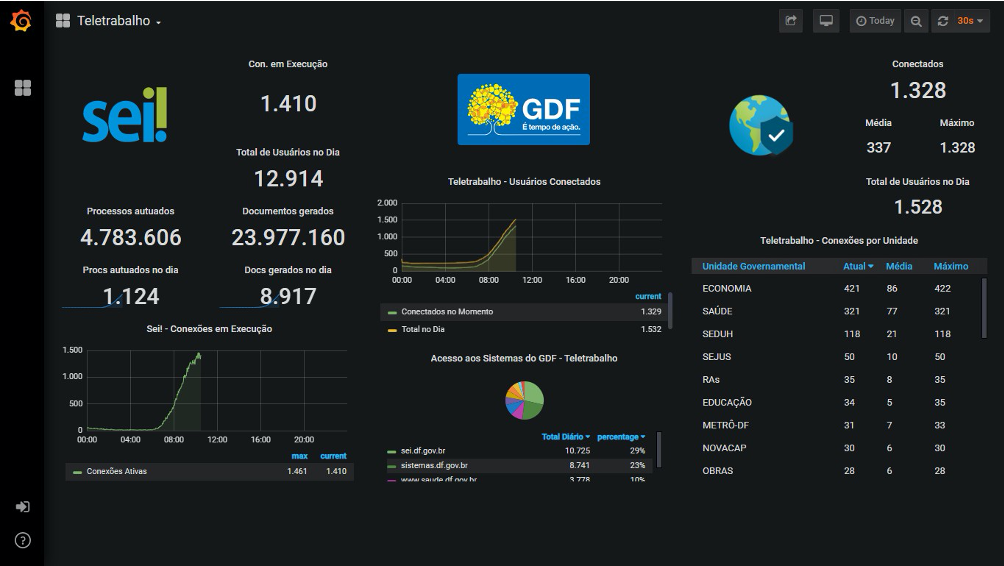The image size is (1004, 566).
Task: Change sei.df.gov.br legend color swatch
Action: click(x=392, y=451)
